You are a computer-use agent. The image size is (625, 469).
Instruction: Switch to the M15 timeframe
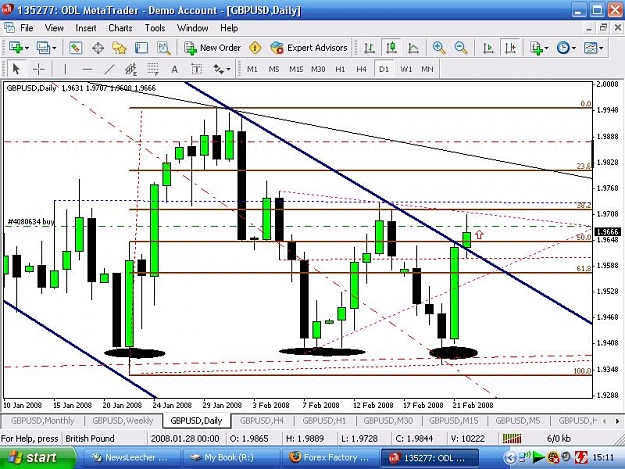[296, 69]
